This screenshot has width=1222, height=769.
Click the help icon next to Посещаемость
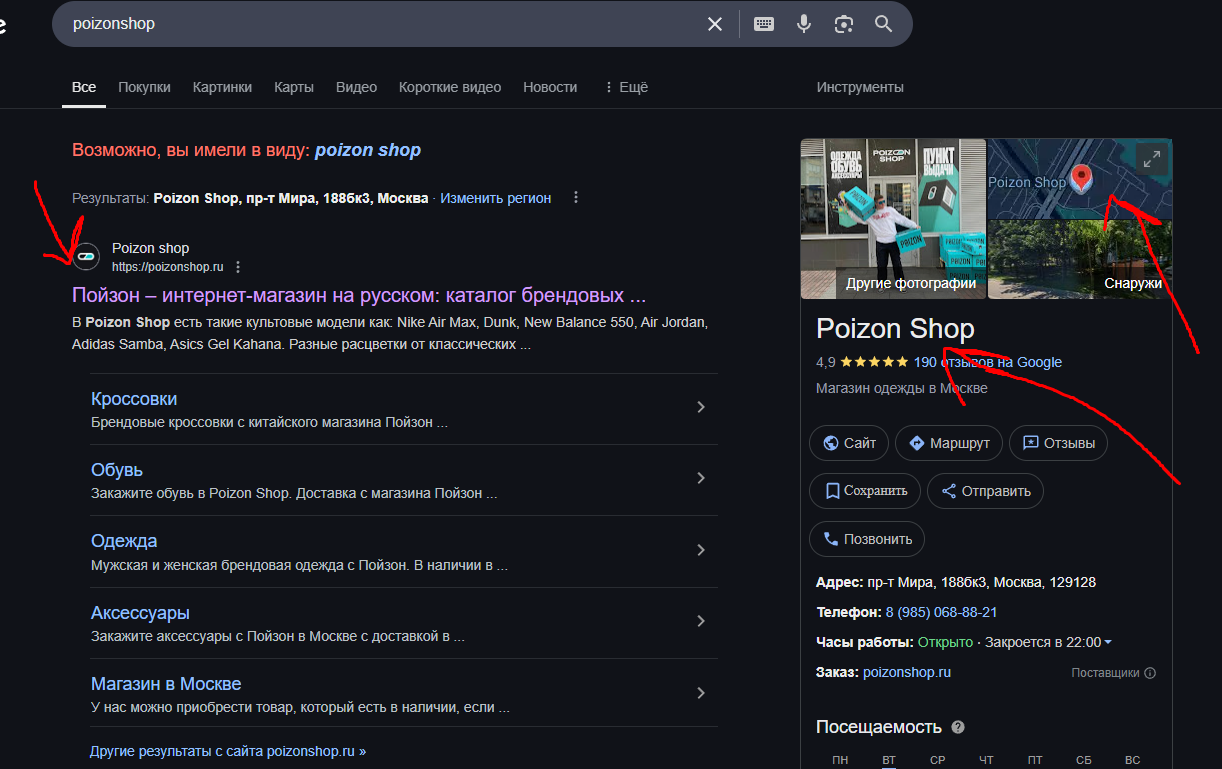coord(958,727)
